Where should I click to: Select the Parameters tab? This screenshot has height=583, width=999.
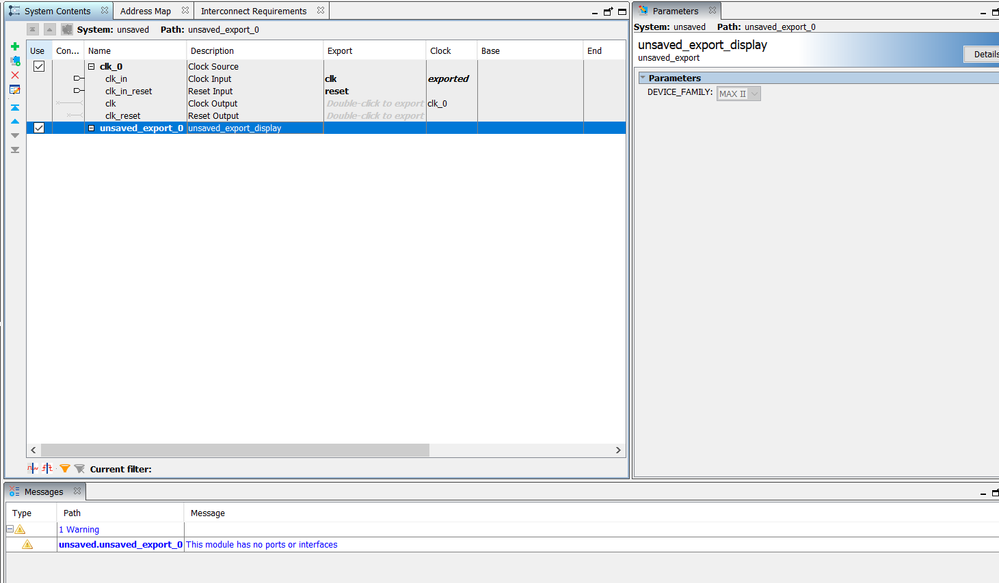pyautogui.click(x=675, y=11)
